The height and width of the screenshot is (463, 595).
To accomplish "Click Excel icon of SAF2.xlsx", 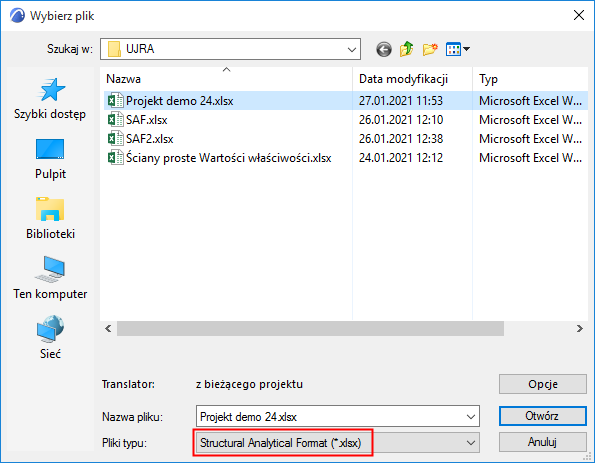I will pyautogui.click(x=115, y=139).
